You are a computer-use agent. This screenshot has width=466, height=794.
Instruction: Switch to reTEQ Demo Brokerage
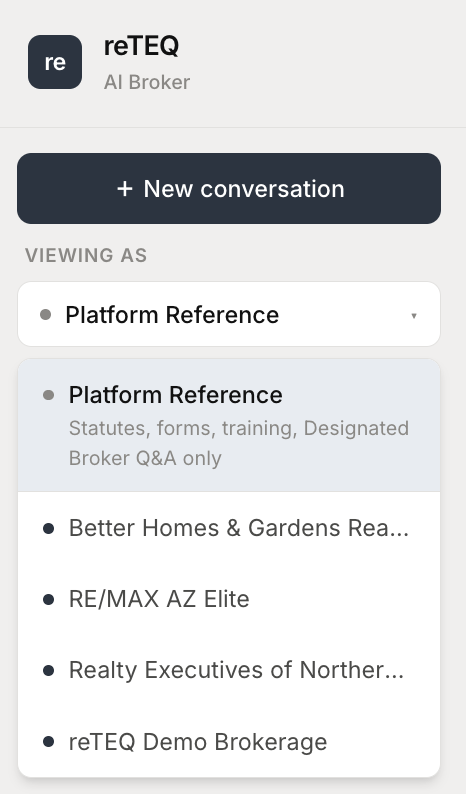(x=229, y=742)
